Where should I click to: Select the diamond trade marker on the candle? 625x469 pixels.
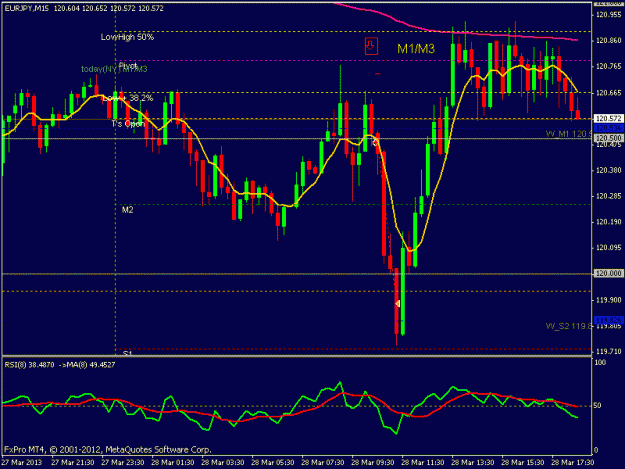375,142
